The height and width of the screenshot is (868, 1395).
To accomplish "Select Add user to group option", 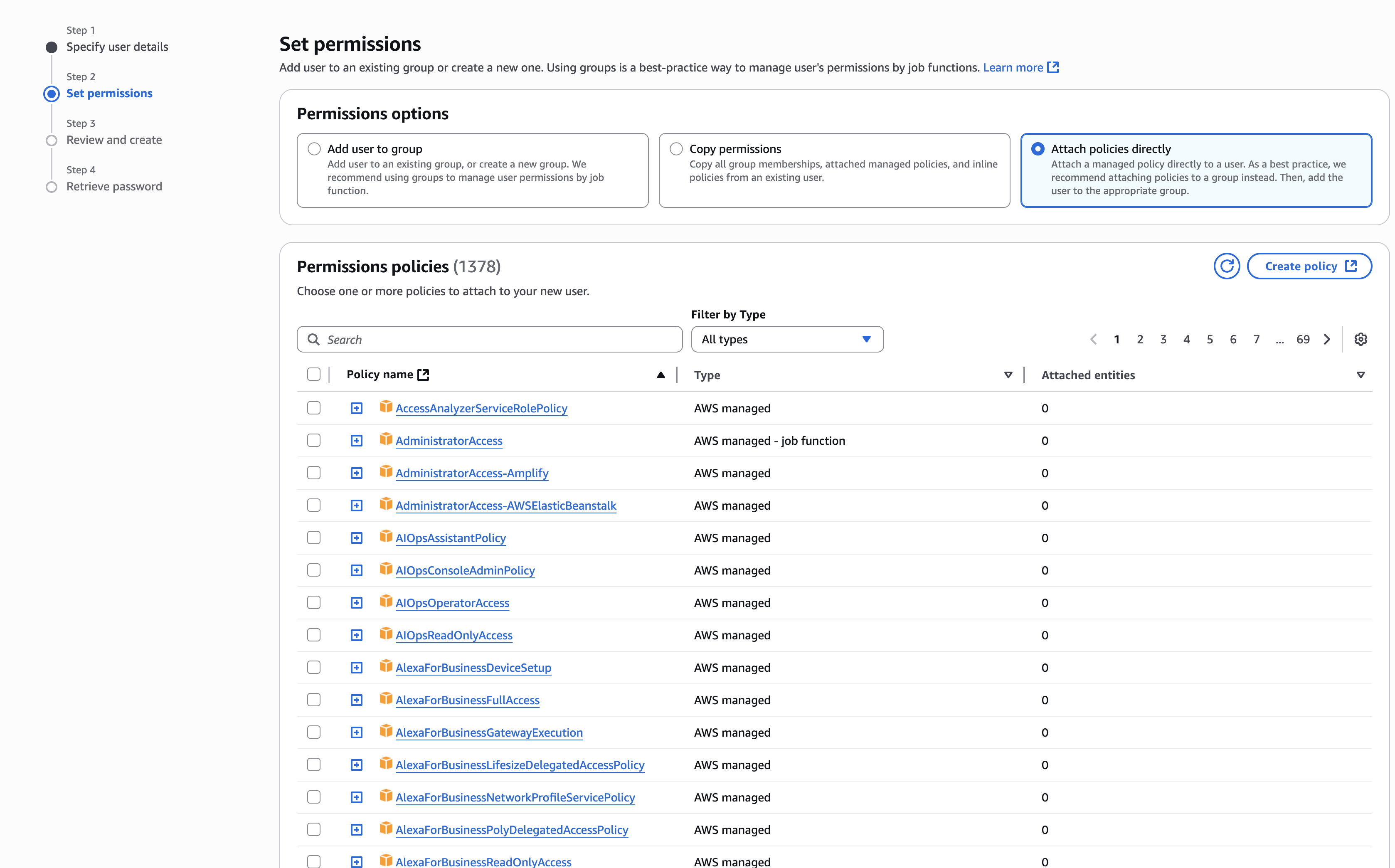I will point(314,149).
